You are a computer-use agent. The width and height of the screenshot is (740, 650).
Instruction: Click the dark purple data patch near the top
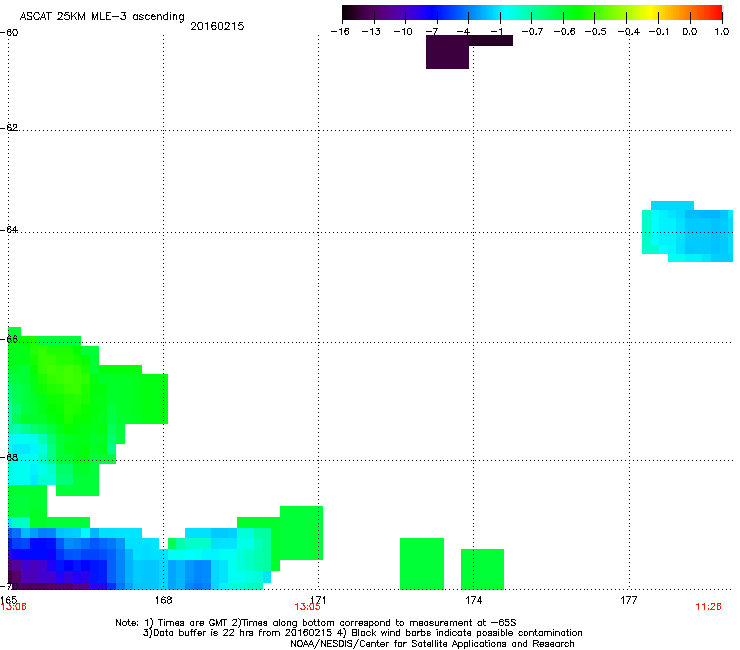click(447, 52)
